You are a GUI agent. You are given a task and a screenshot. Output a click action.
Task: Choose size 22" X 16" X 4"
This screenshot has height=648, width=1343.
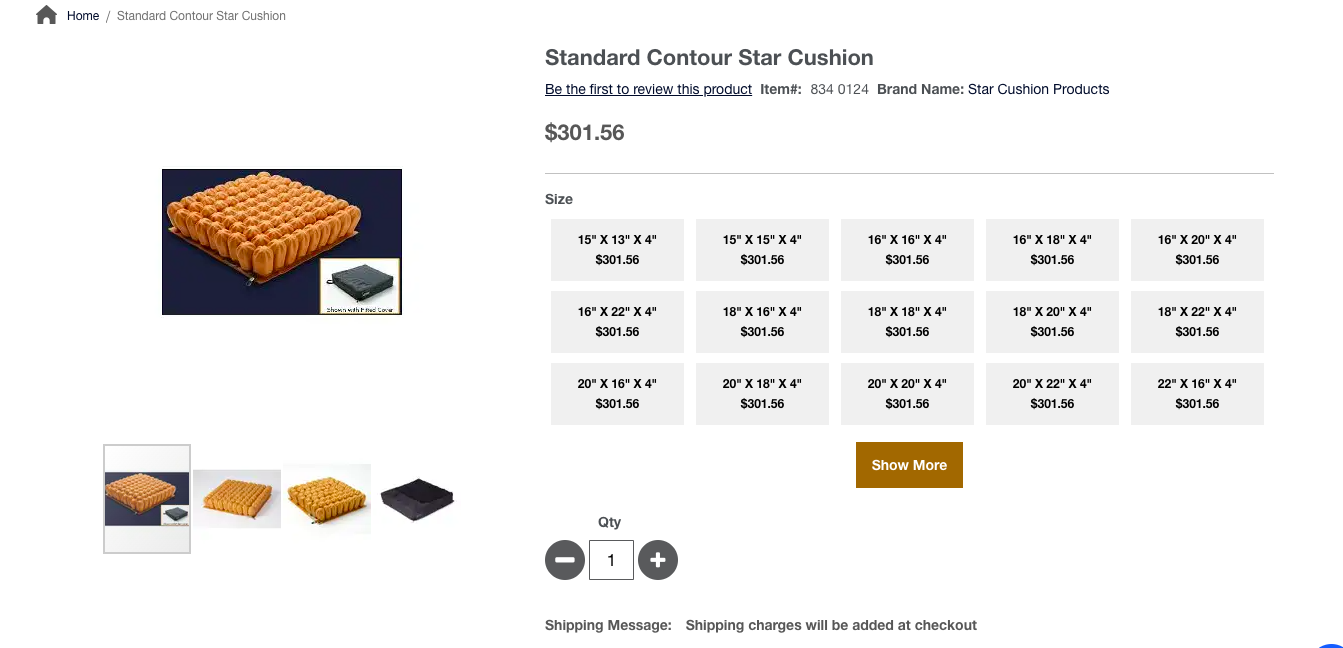[1197, 394]
